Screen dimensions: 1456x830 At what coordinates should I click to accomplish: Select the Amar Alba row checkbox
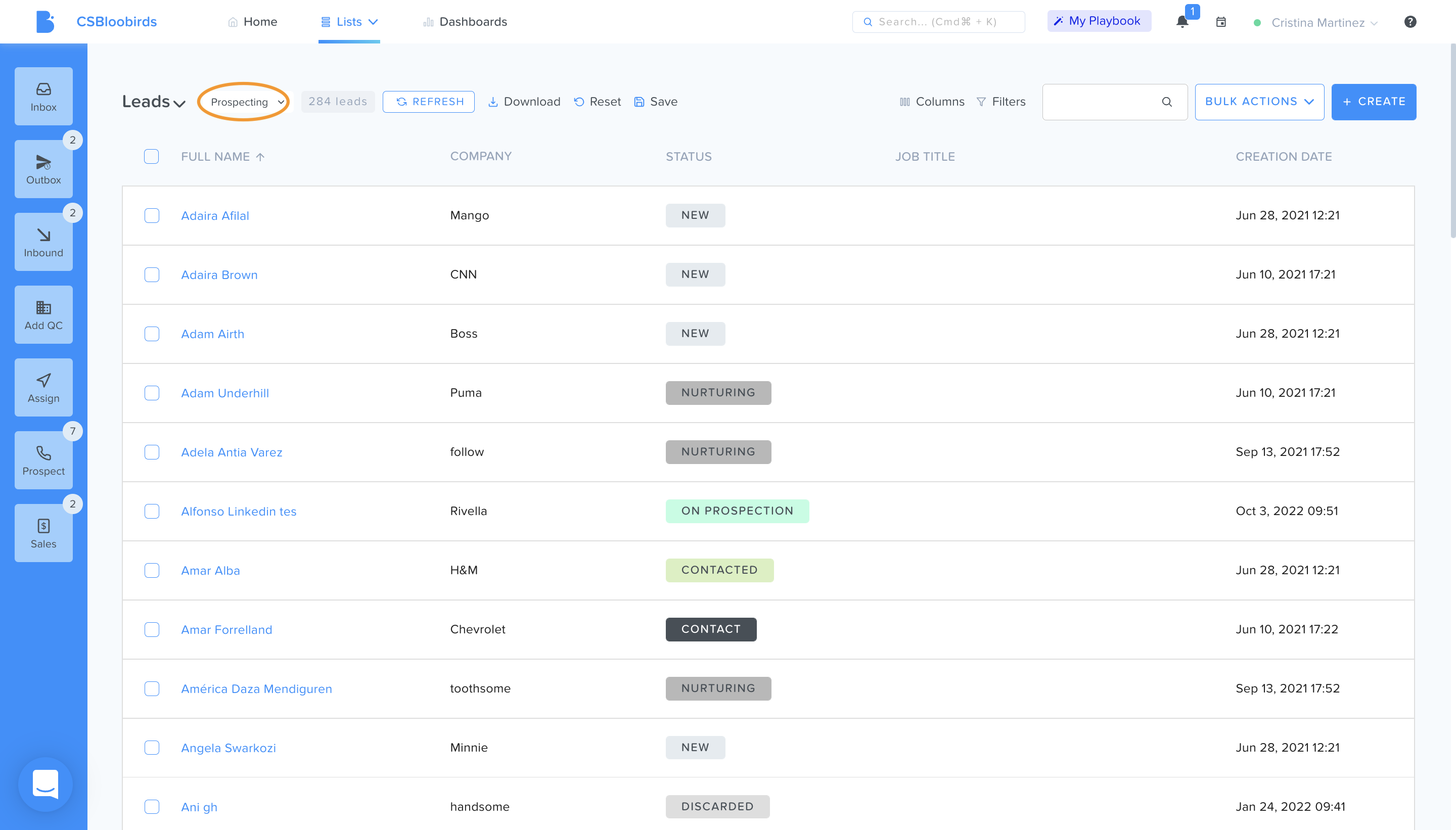[152, 571]
